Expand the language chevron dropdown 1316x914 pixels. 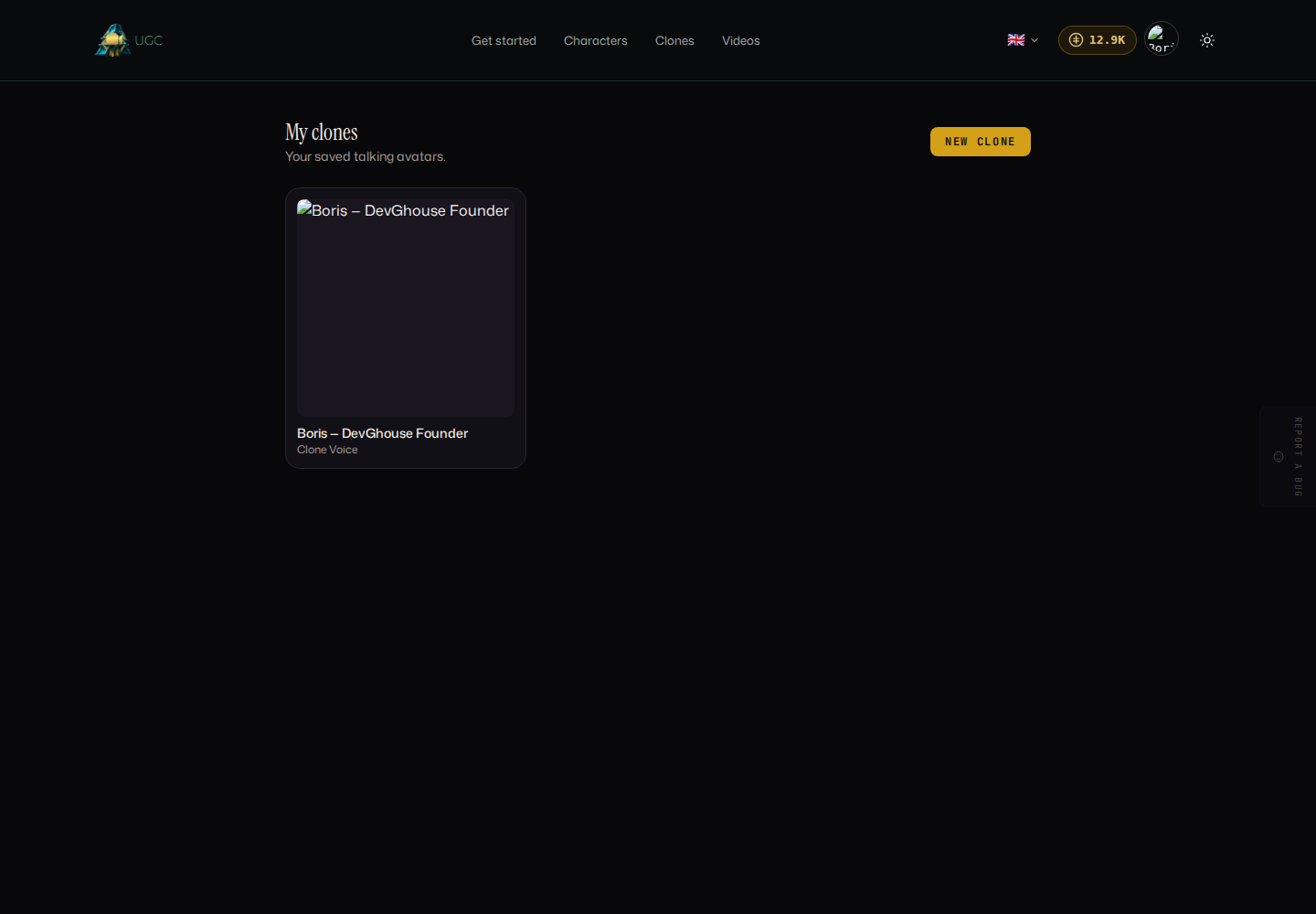coord(1035,40)
